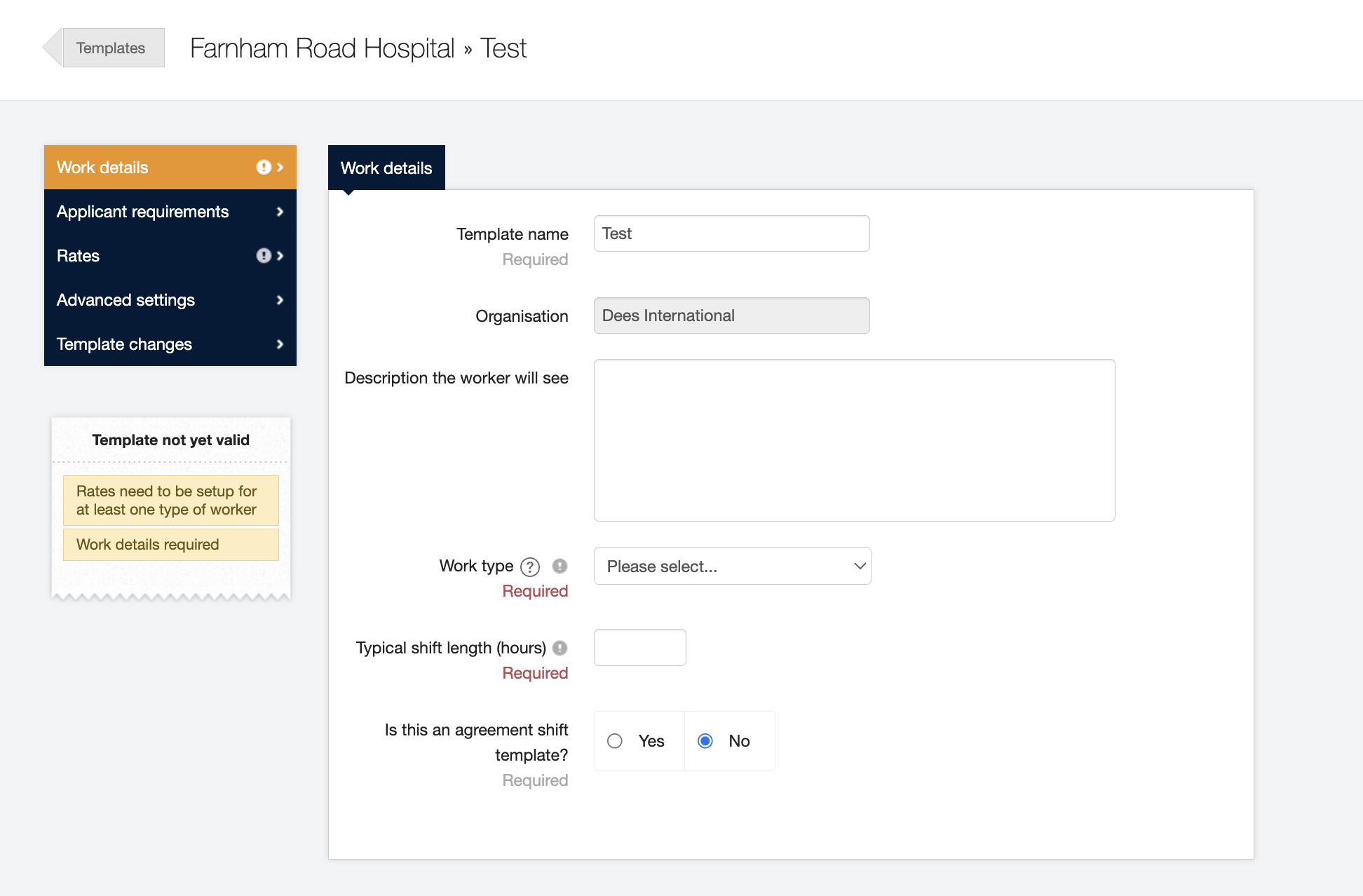
Task: Click the Work details required warning
Action: [x=170, y=545]
